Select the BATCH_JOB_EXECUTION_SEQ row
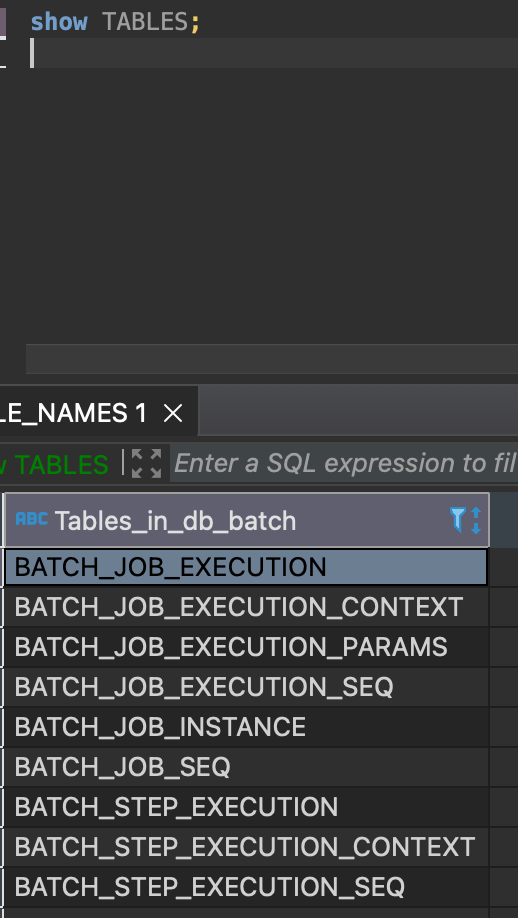The image size is (518, 918). pyautogui.click(x=246, y=687)
